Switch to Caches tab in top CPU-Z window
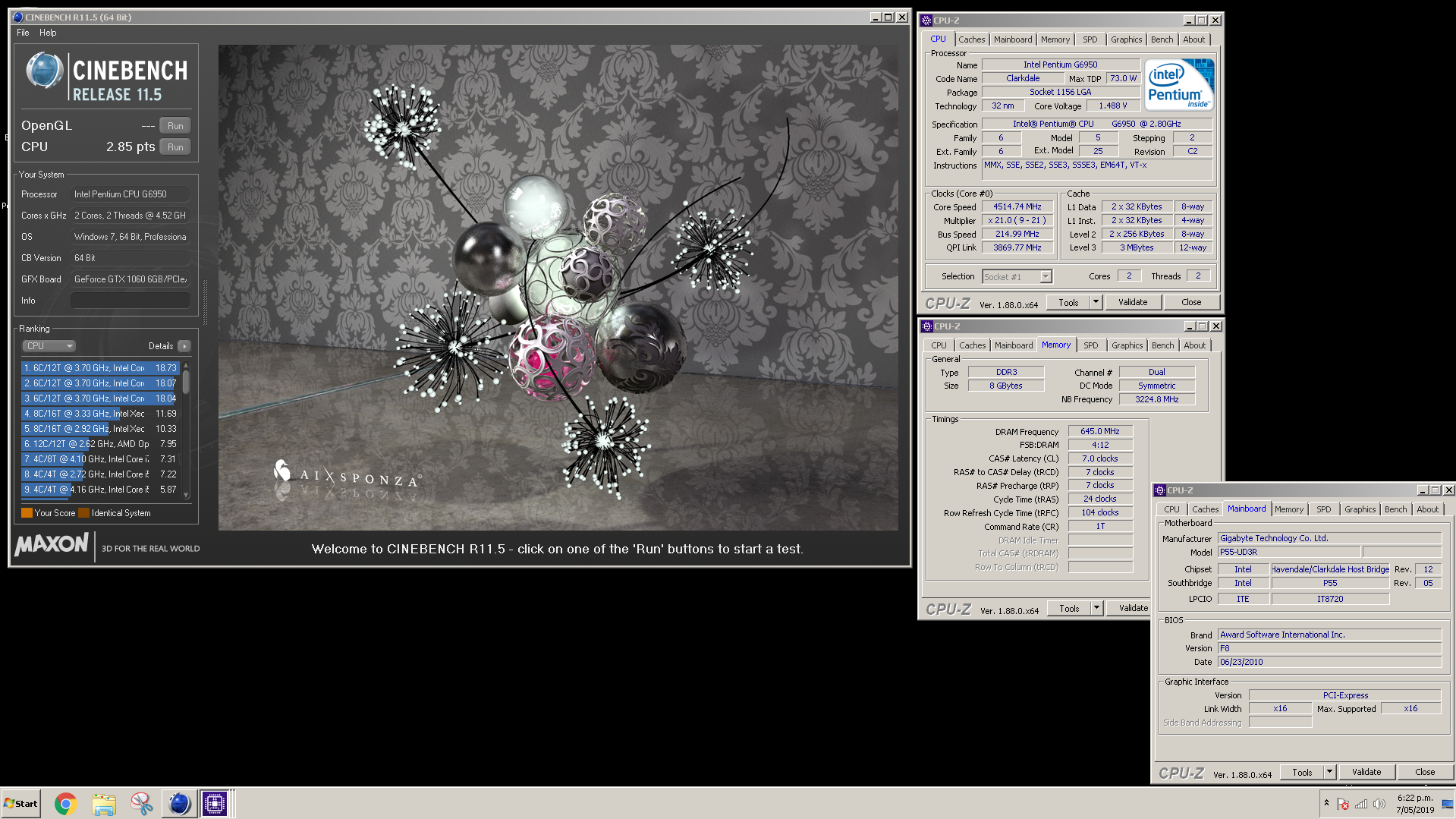The image size is (1456, 819). pyautogui.click(x=971, y=39)
